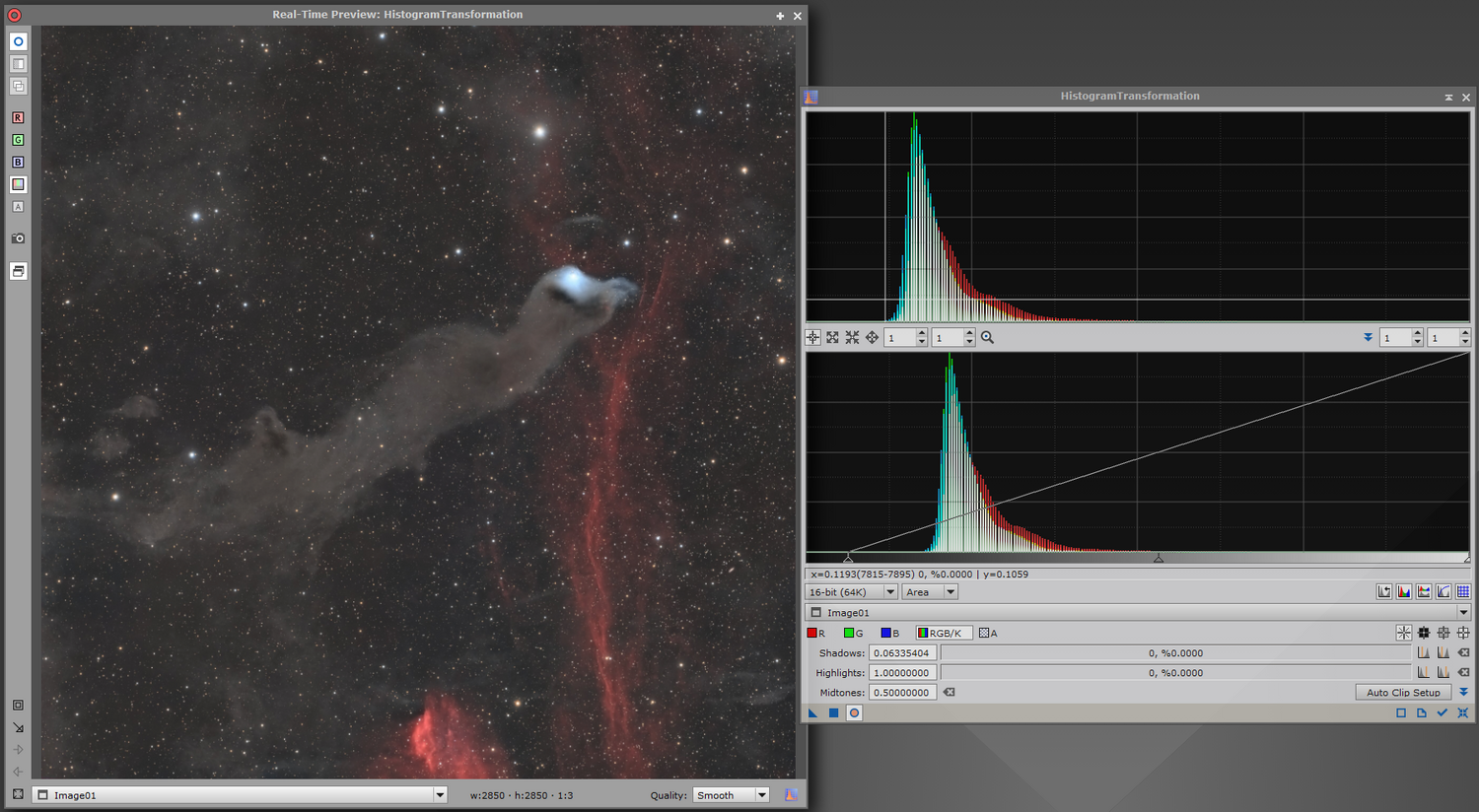Select pan mode four-arrow icon
1479x812 pixels.
click(x=872, y=337)
